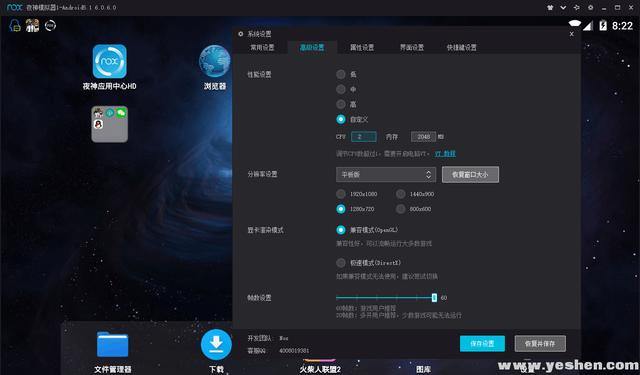Select the 中 performance option
Viewport: 640px width, 375px height.
tap(341, 89)
